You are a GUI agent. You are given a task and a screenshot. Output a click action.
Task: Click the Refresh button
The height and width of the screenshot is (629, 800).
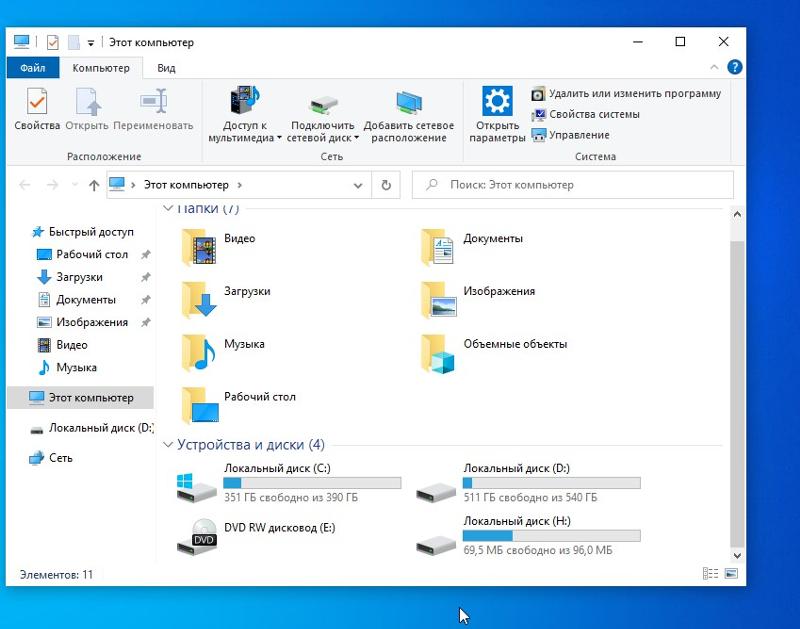tap(386, 185)
